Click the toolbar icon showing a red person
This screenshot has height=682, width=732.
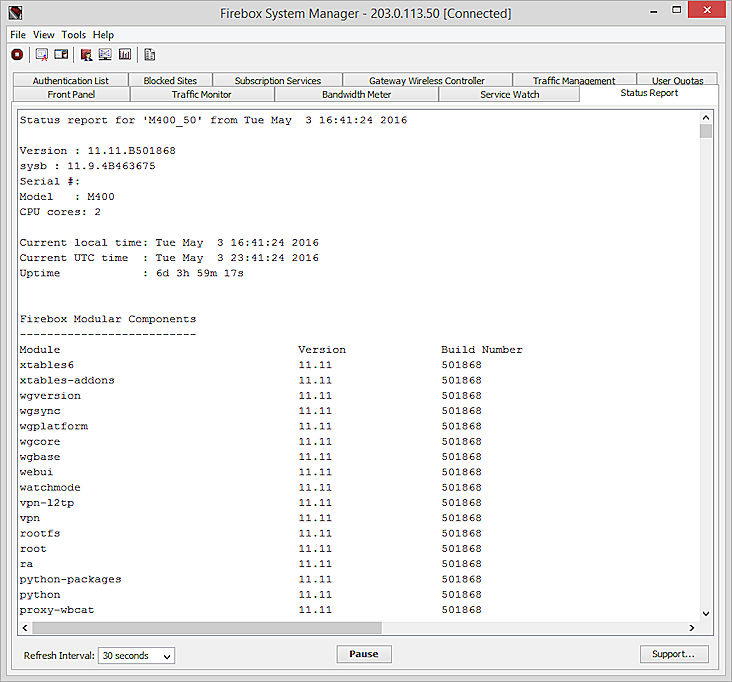pyautogui.click(x=87, y=55)
